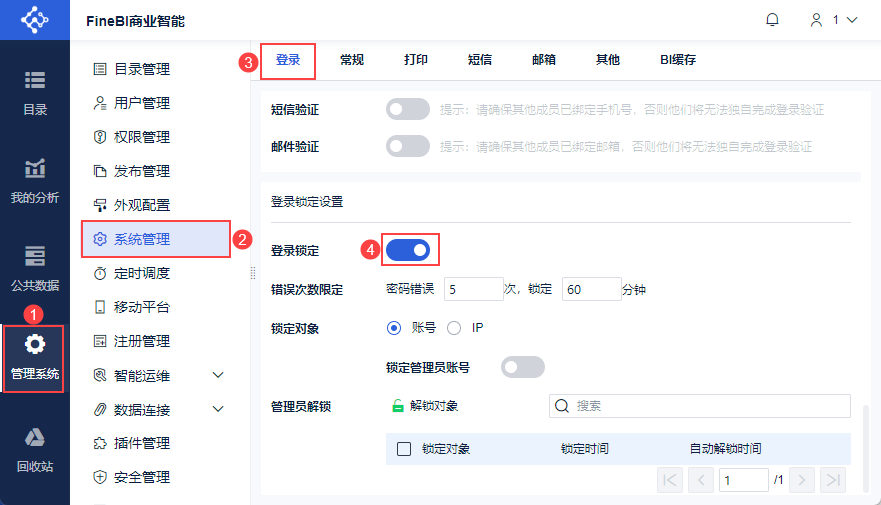Expand the 数据连接 menu

[219, 409]
